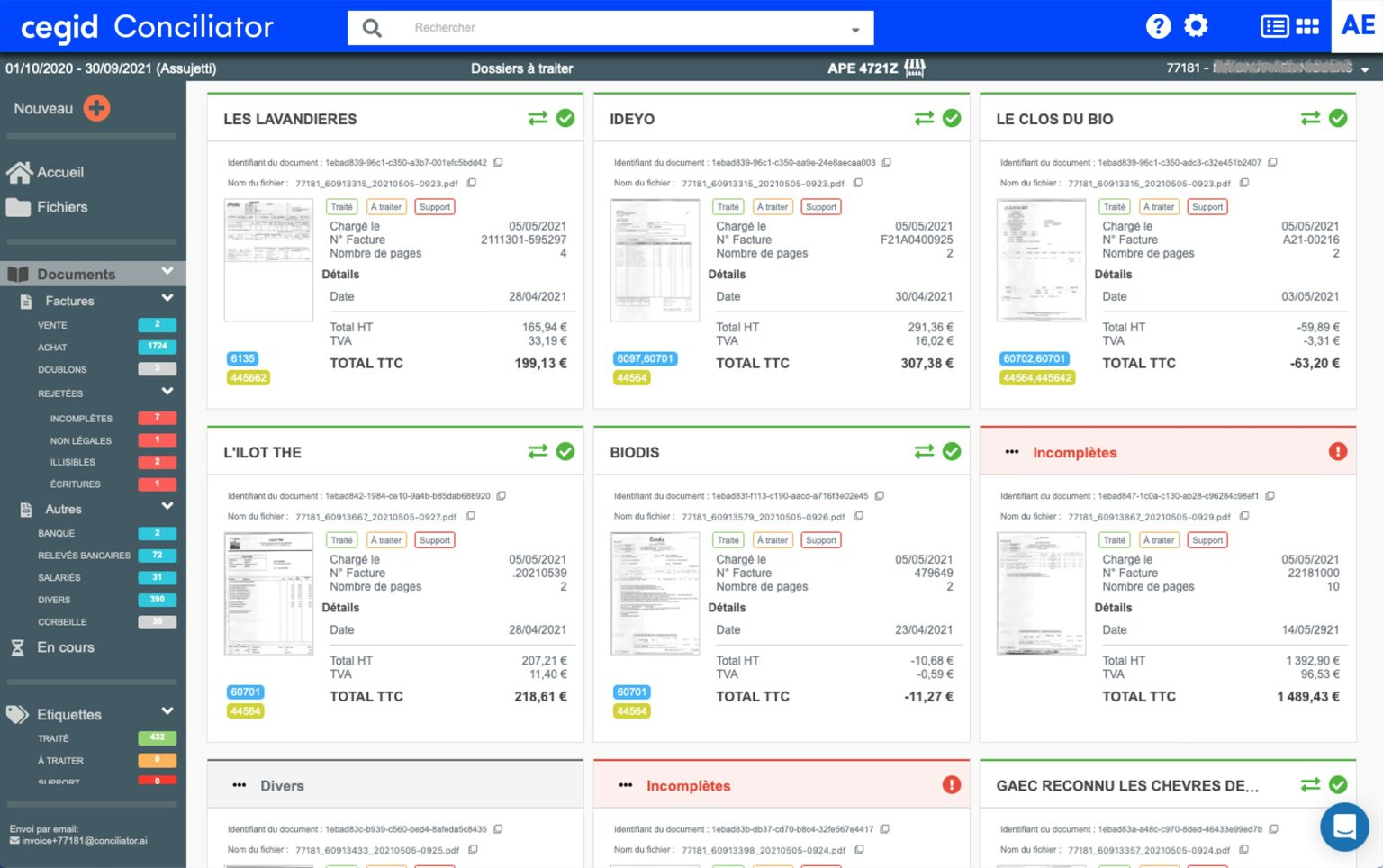
Task: Select the Accueil home icon in the sidebar
Action: [20, 171]
